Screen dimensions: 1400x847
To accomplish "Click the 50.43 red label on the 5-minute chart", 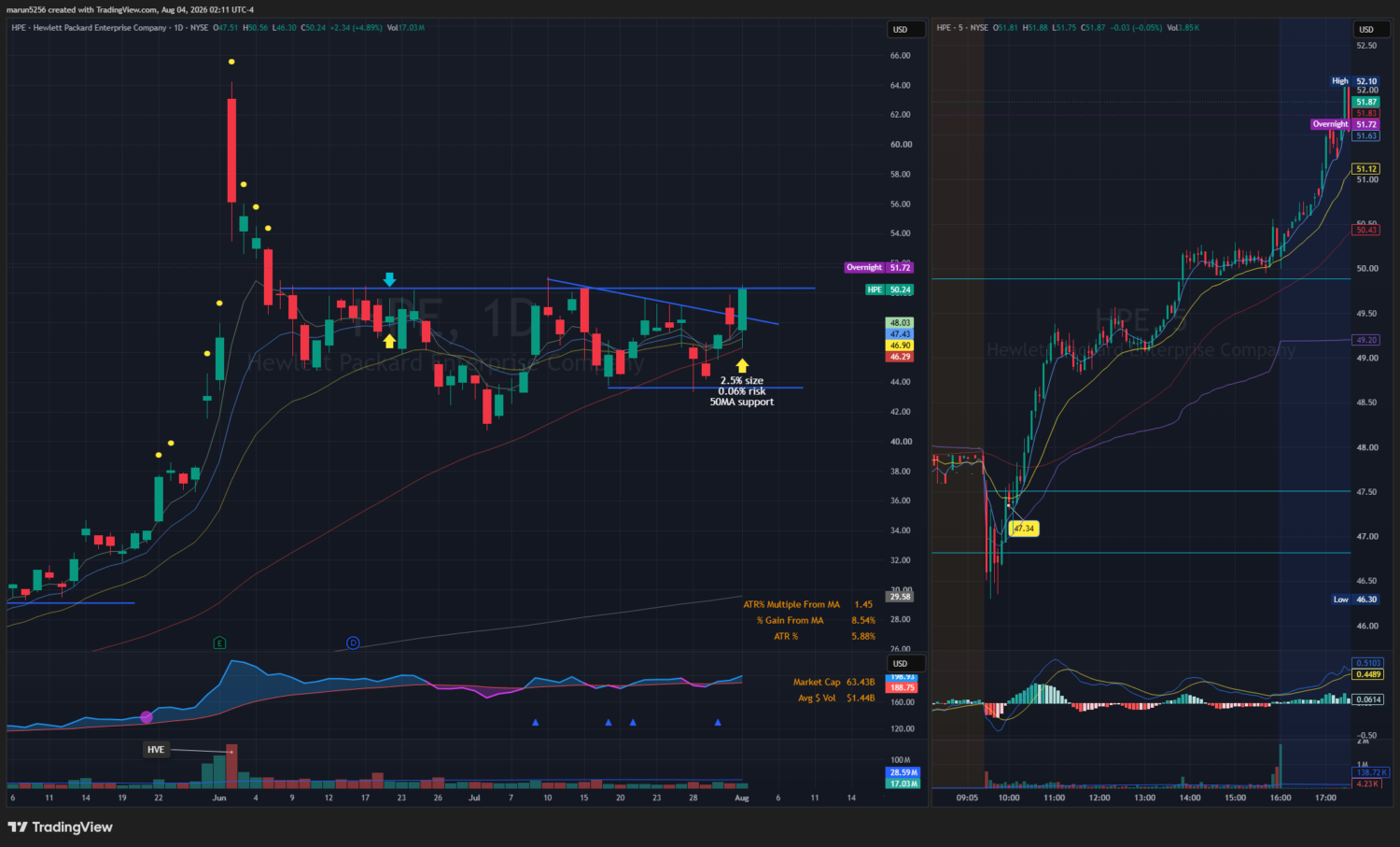I will pyautogui.click(x=1366, y=230).
